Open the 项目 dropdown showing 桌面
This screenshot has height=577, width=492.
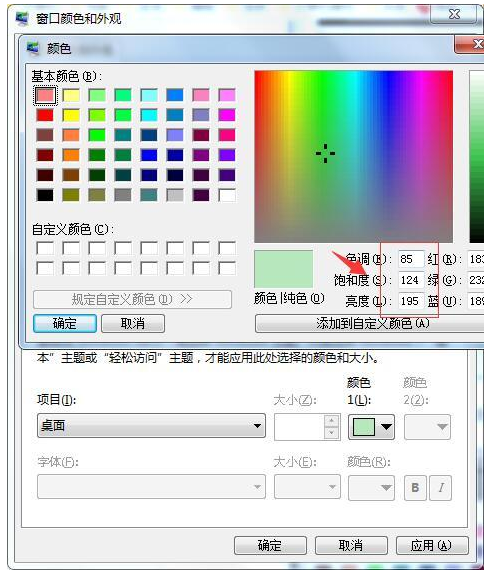151,425
